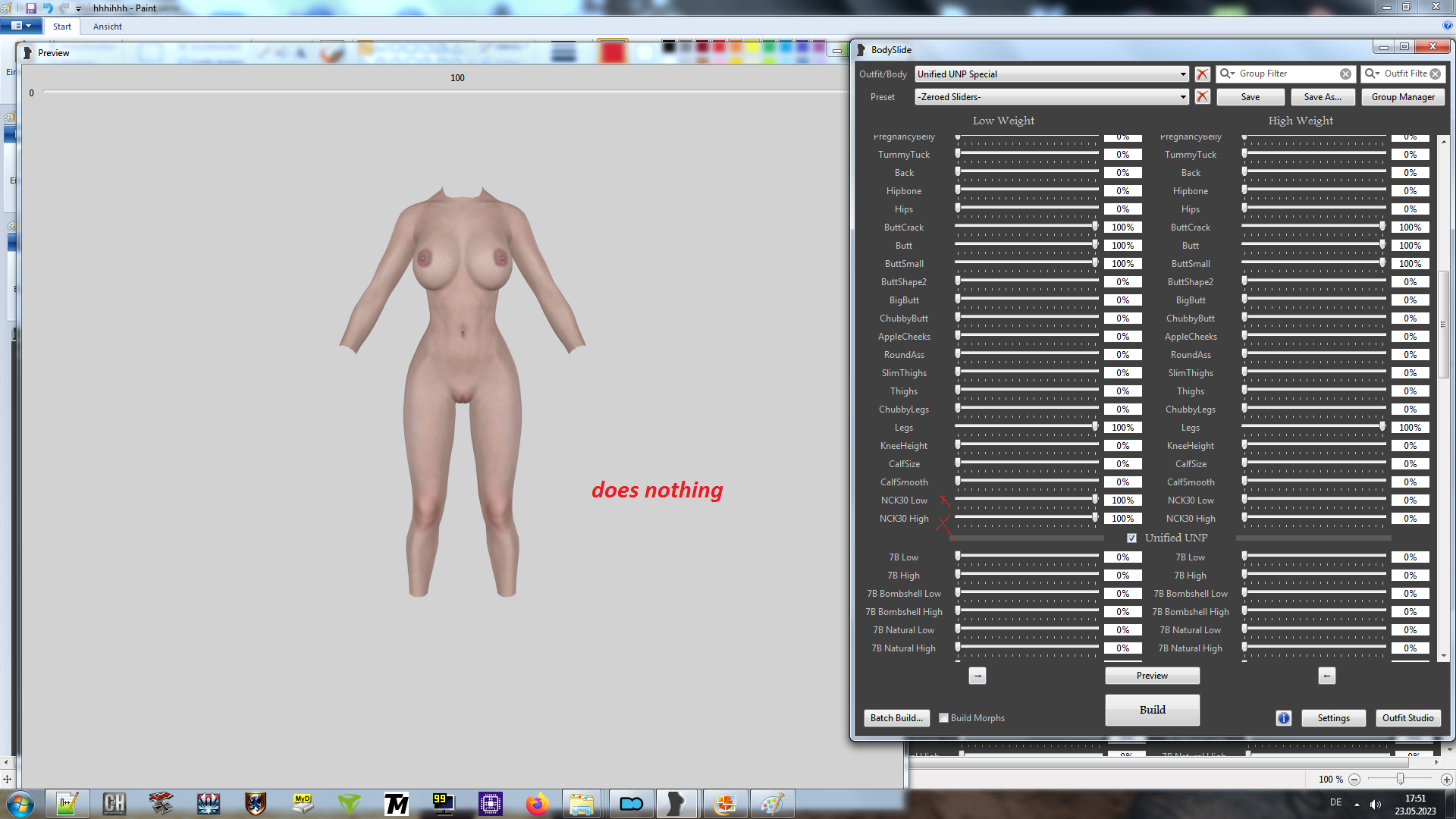
Task: Open the BodySlide taskbar icon
Action: click(x=676, y=804)
